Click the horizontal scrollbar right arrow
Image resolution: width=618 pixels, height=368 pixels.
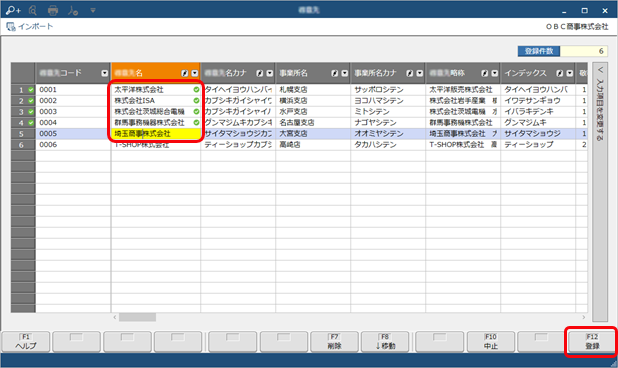(x=584, y=317)
